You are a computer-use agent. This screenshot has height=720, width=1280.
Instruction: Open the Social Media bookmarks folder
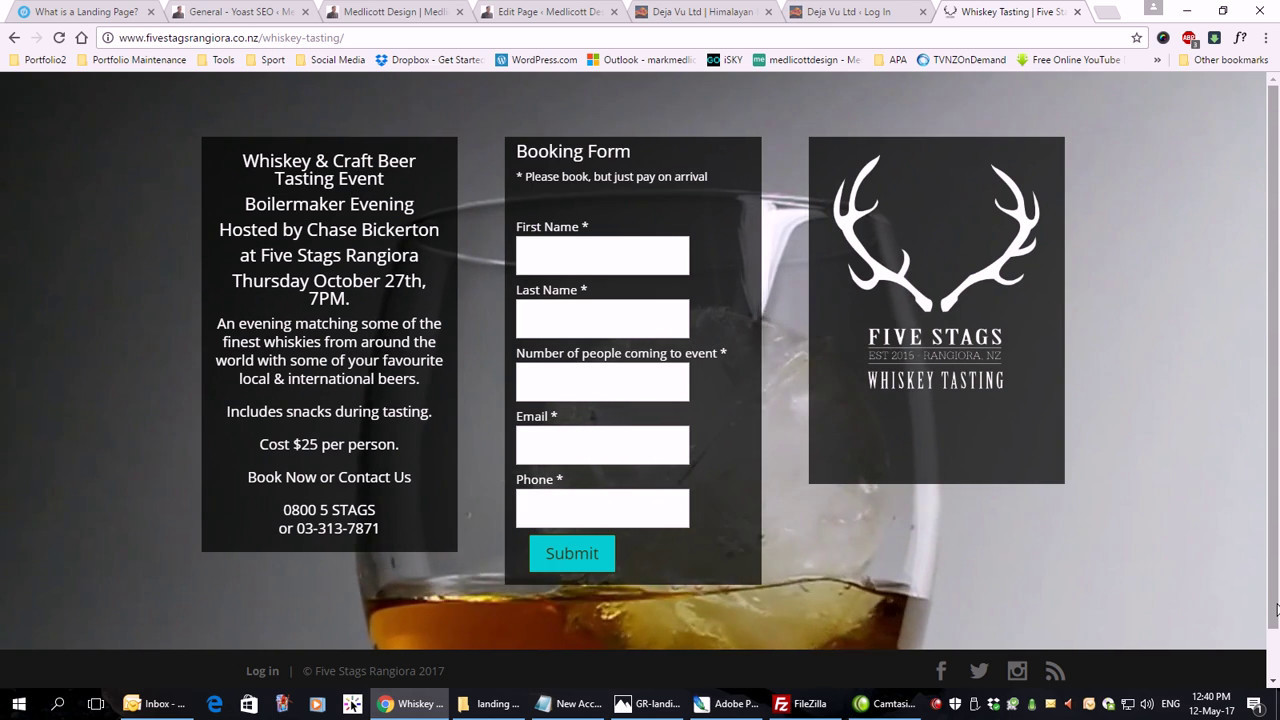329,60
